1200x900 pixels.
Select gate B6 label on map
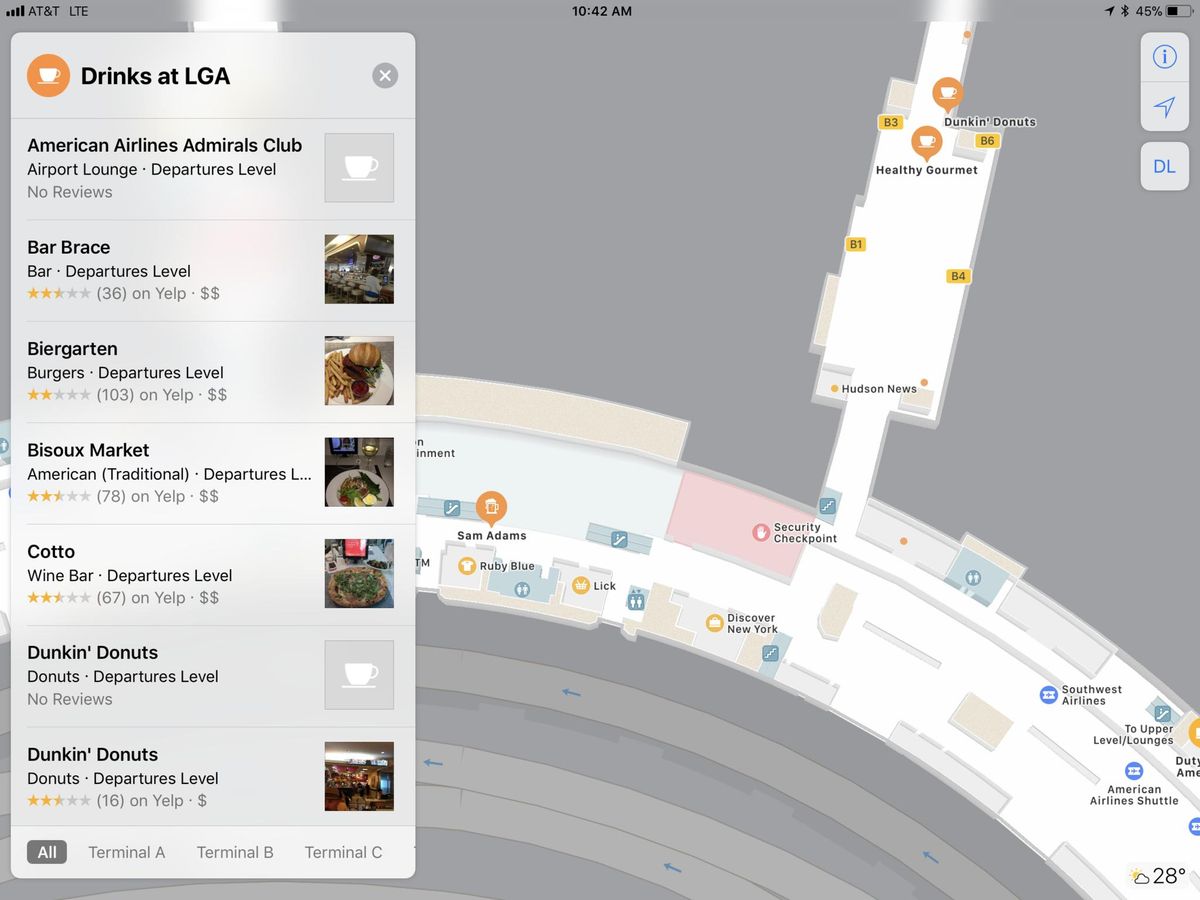pos(987,141)
